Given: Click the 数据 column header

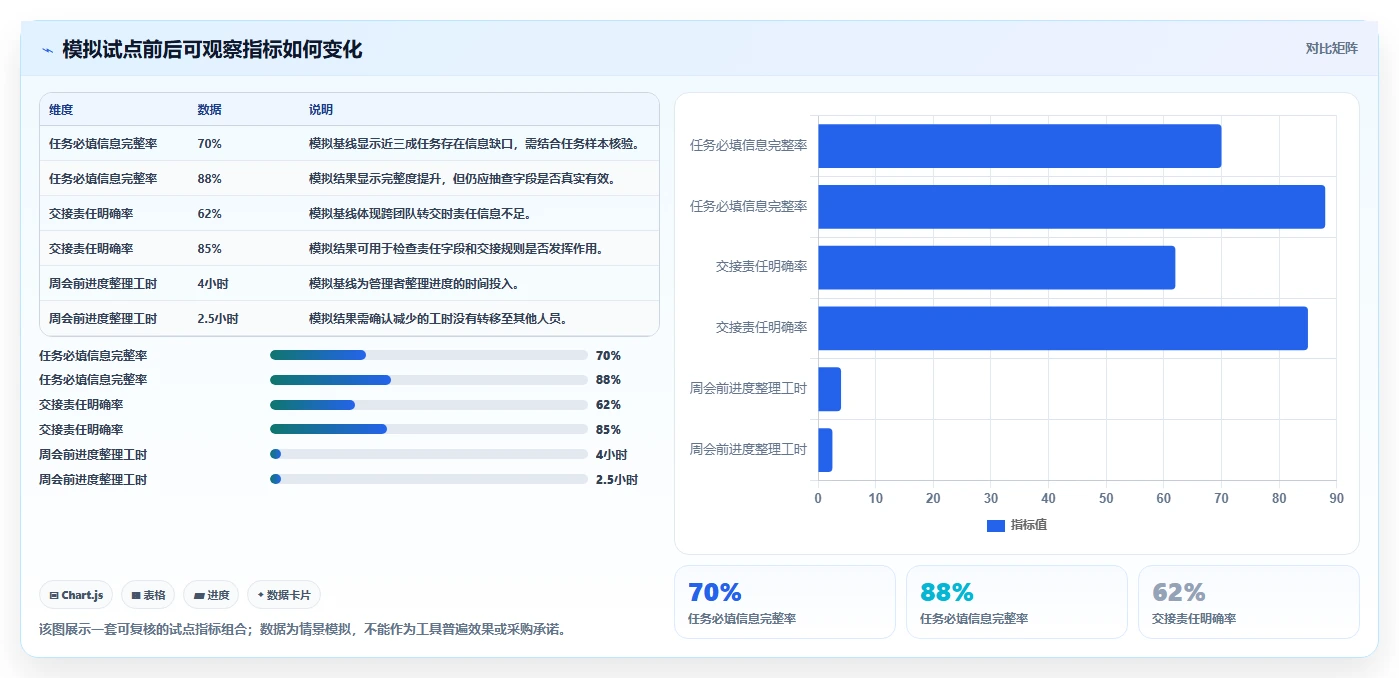Looking at the screenshot, I should tap(210, 110).
